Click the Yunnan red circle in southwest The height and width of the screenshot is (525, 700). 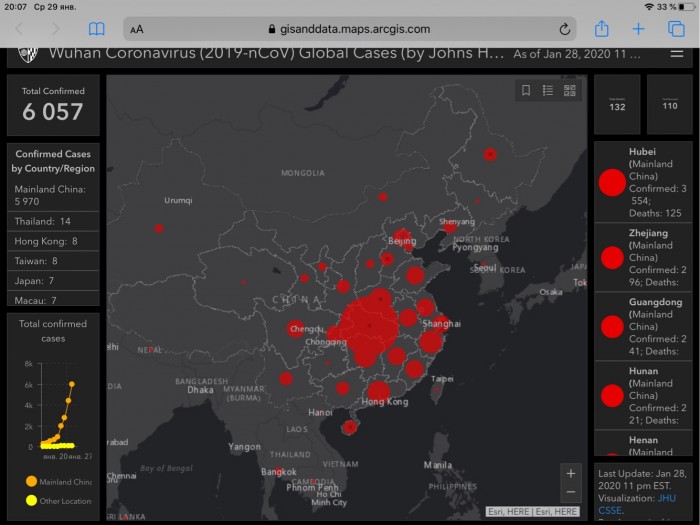coord(286,379)
